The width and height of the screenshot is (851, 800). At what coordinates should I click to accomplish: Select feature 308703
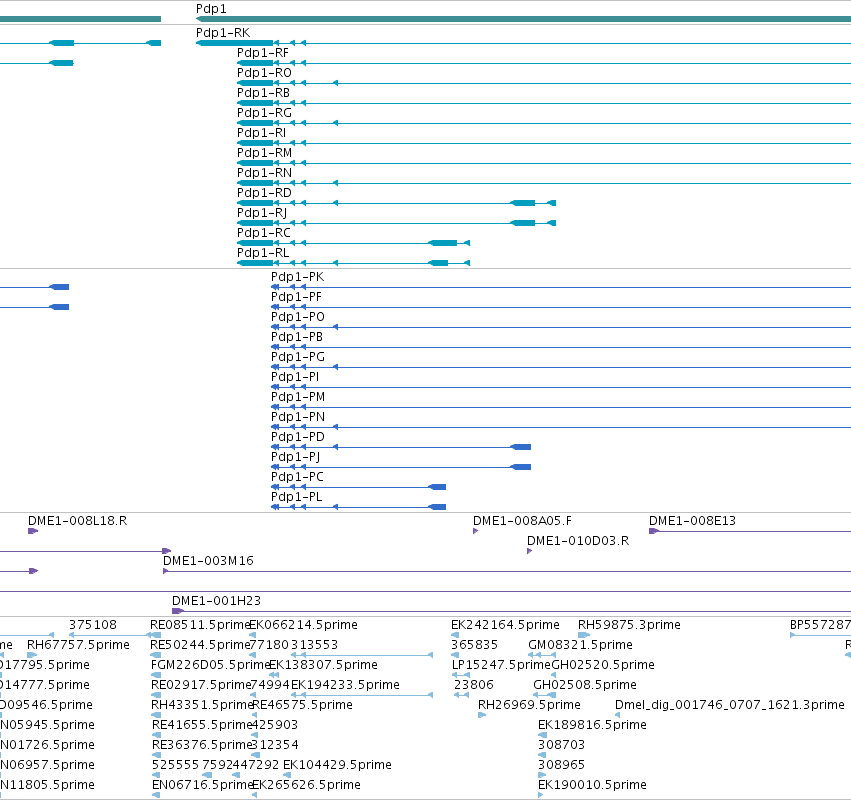[561, 745]
